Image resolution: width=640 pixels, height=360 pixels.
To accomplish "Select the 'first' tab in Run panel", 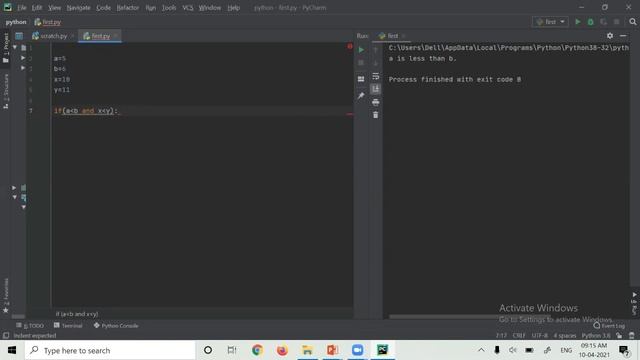I will (389, 36).
